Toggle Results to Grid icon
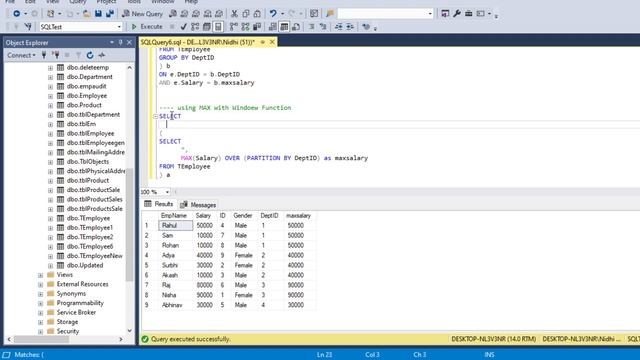Image resolution: width=640 pixels, height=360 pixels. 284,27
